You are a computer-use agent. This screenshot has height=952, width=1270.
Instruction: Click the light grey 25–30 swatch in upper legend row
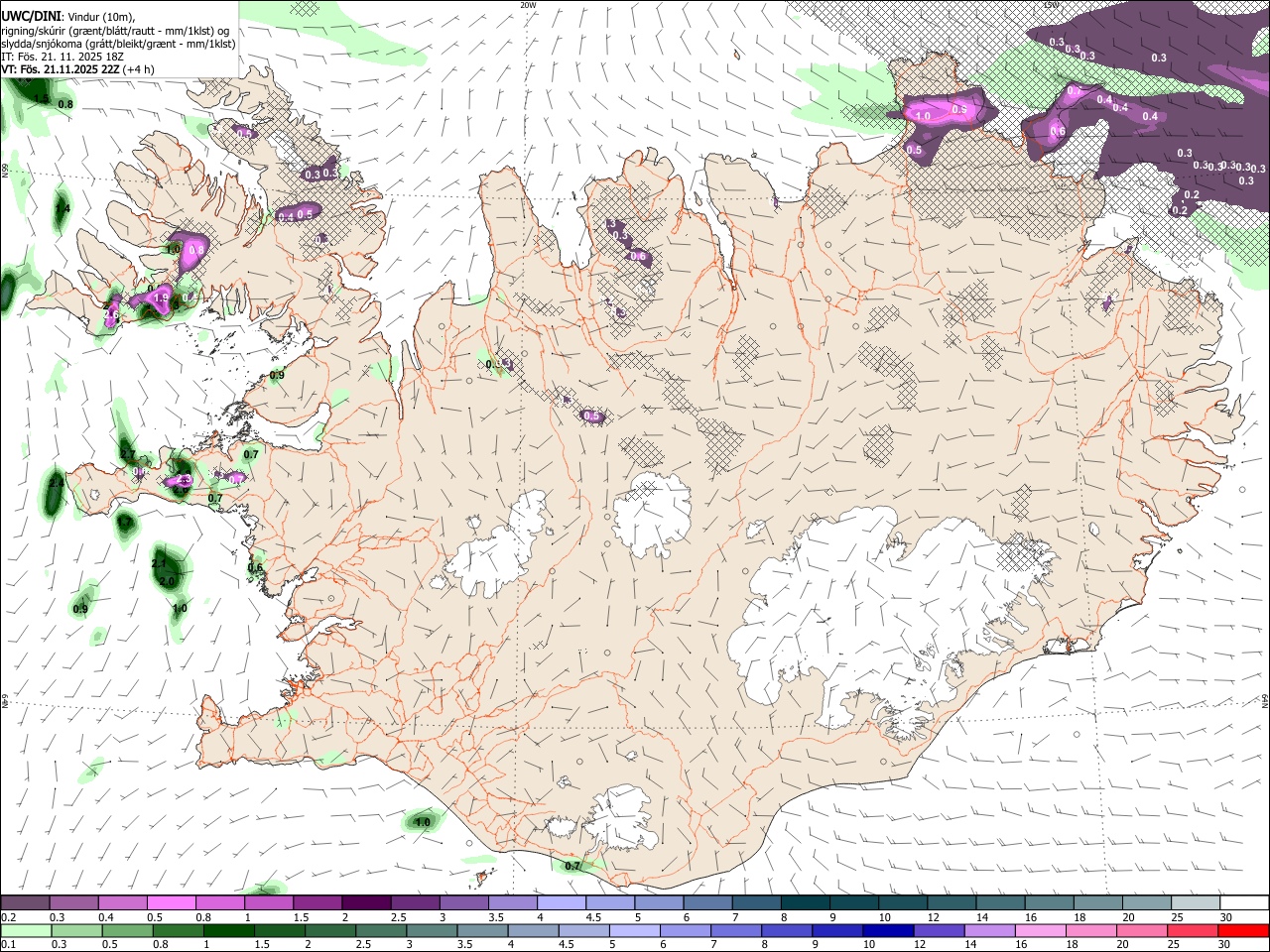point(1196,903)
